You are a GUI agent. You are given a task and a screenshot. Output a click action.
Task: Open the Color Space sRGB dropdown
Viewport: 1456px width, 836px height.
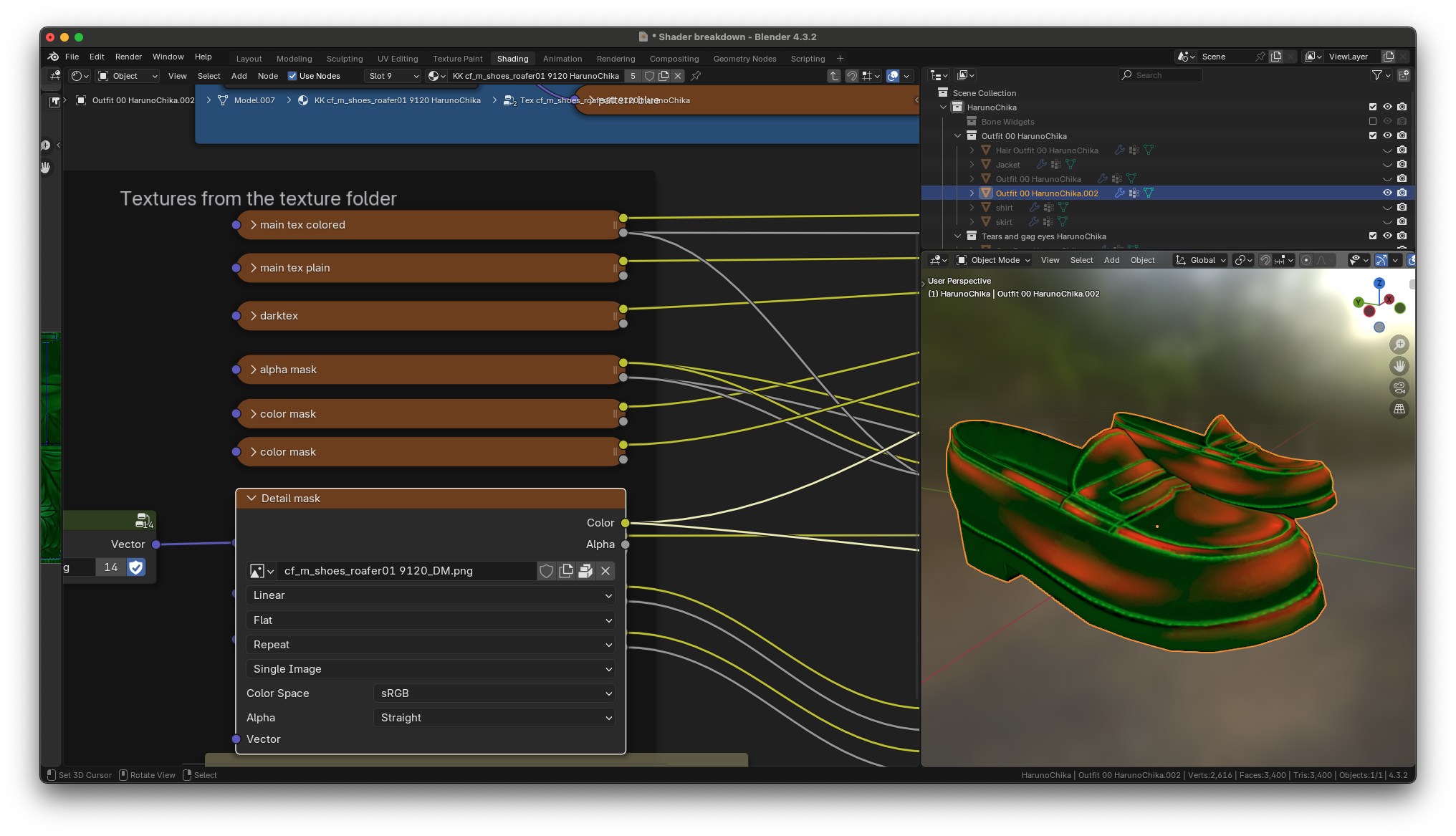494,693
